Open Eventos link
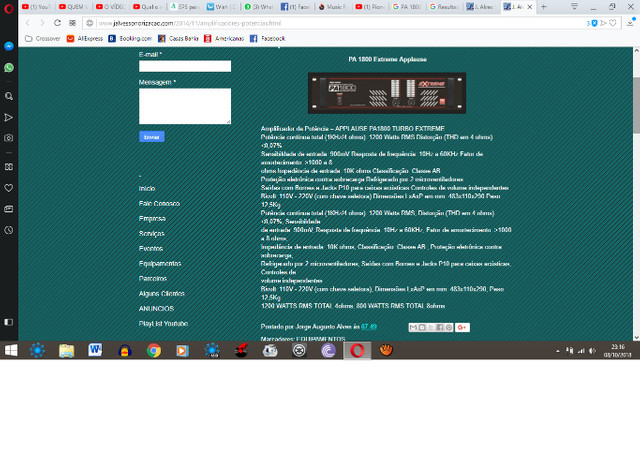 [151, 249]
